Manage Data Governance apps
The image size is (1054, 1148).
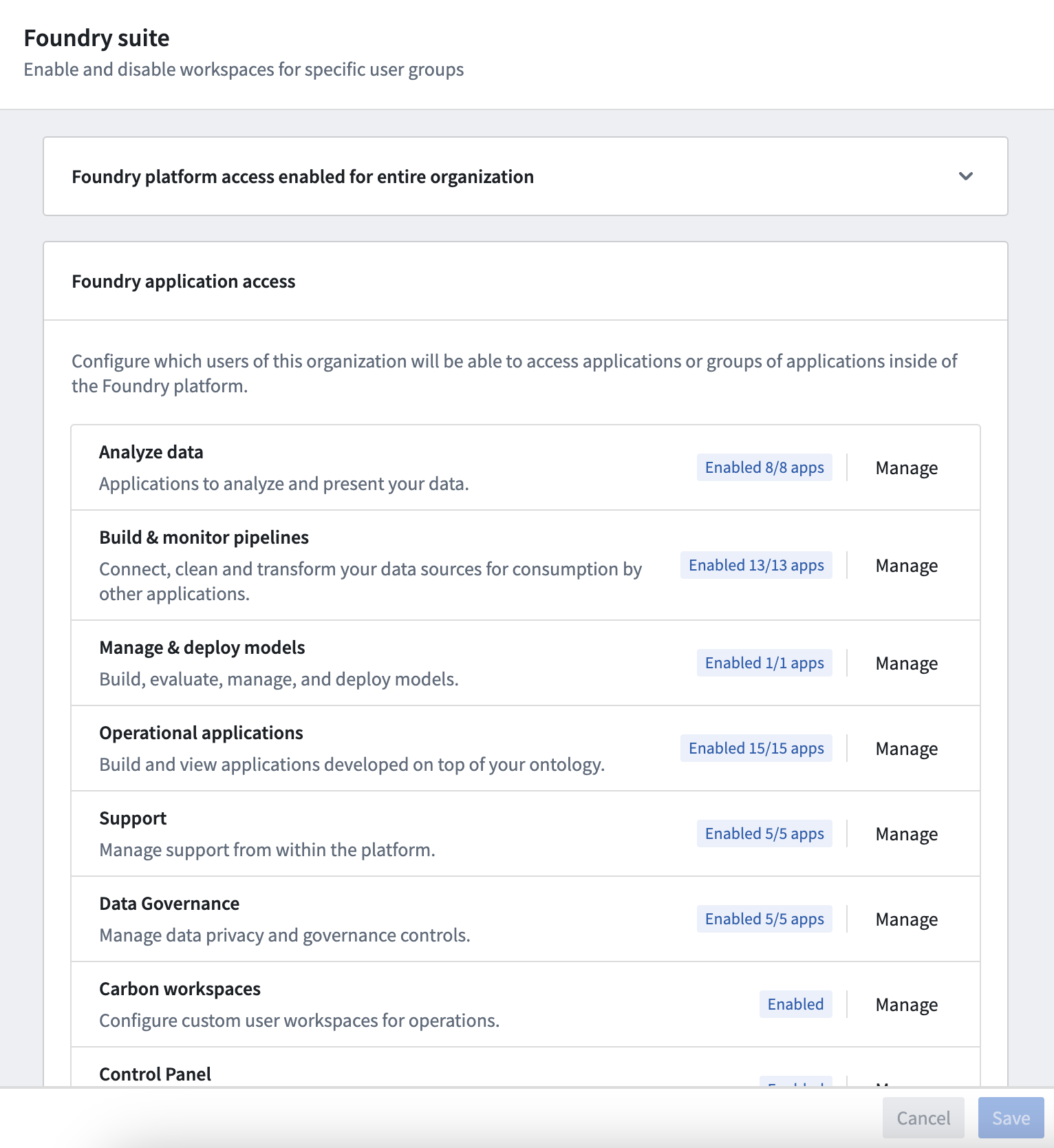906,920
